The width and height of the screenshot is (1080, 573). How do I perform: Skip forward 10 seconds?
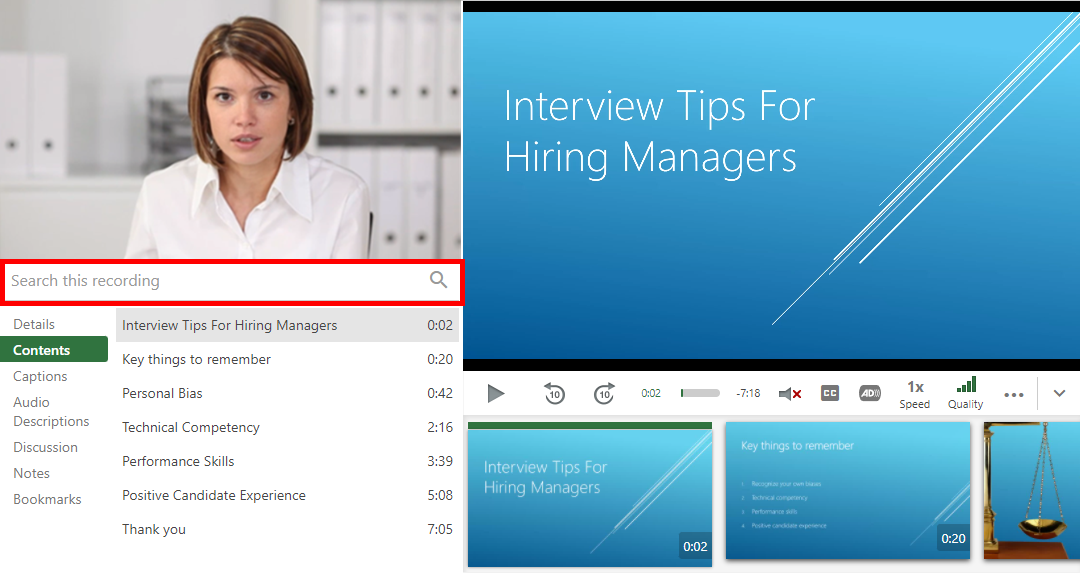(604, 394)
